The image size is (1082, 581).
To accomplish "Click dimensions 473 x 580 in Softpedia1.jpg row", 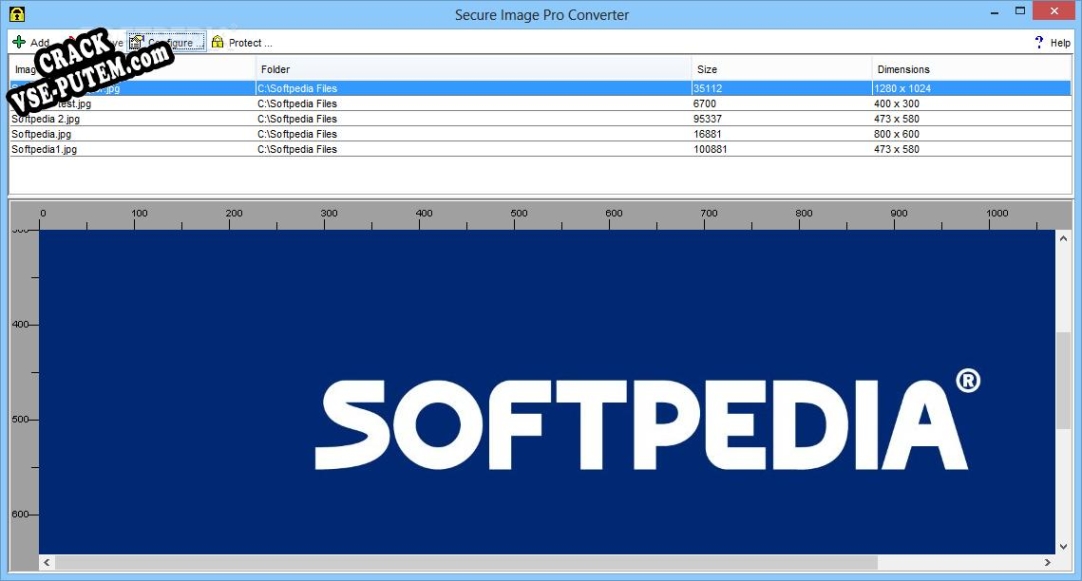I will 896,149.
